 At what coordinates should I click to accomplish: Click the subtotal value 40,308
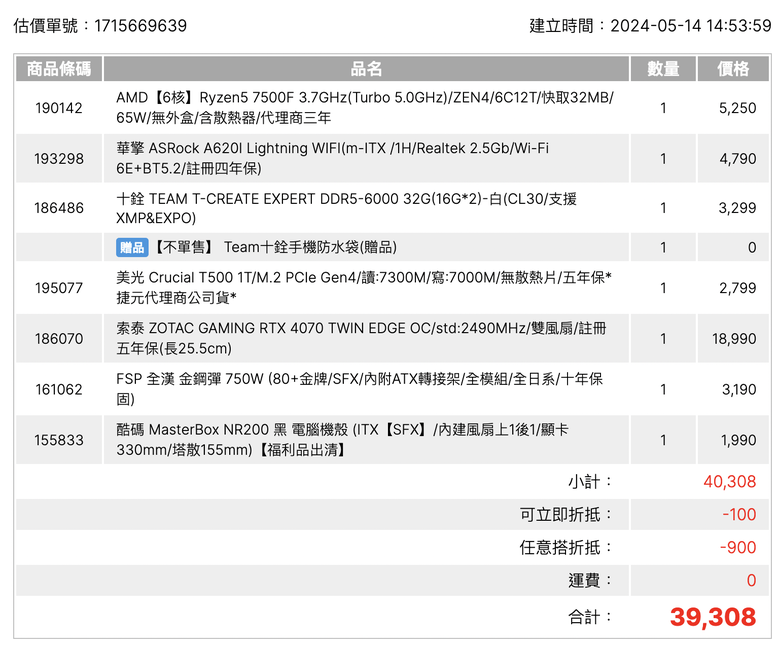(x=730, y=481)
